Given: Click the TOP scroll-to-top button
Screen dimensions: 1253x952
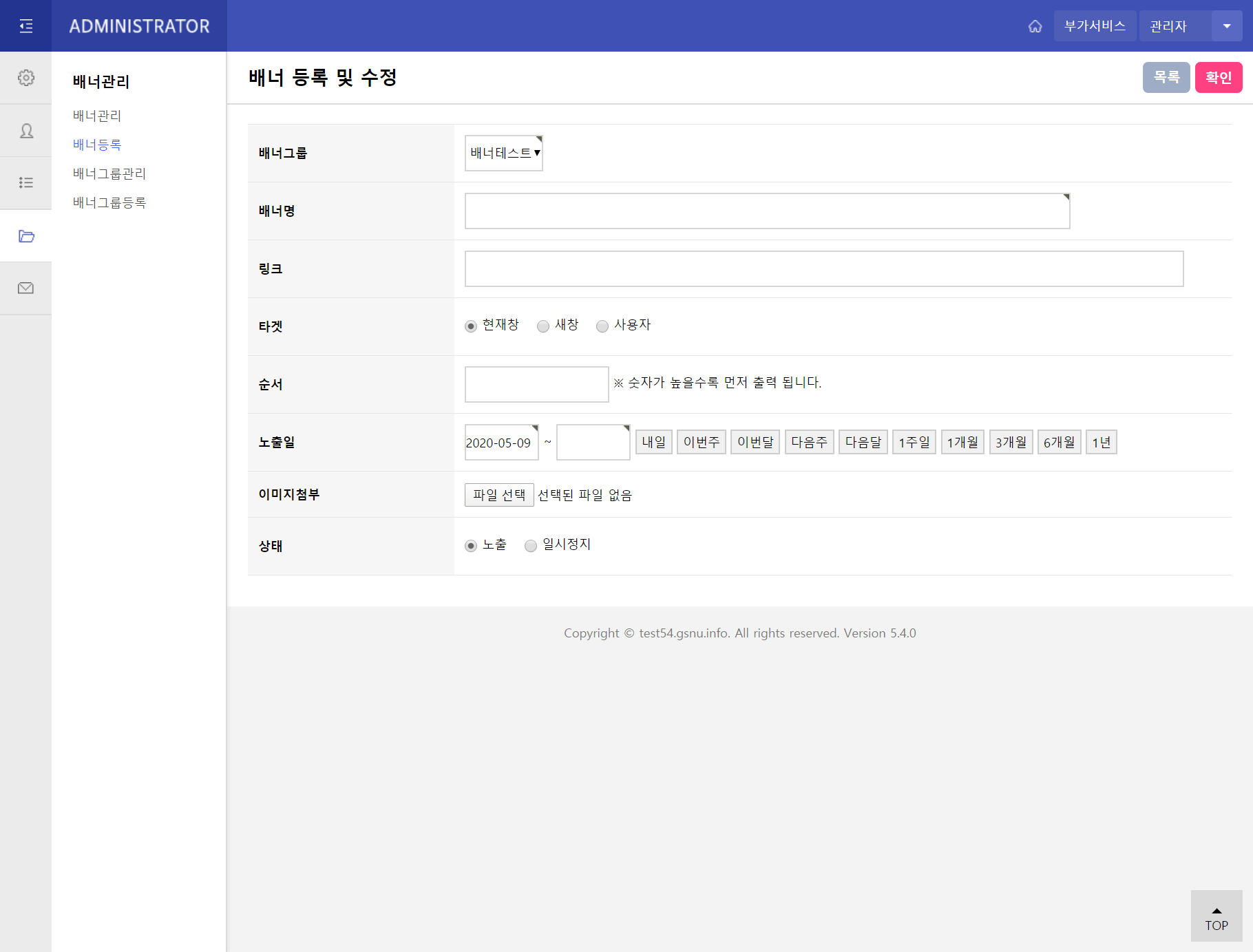Looking at the screenshot, I should click(1216, 916).
